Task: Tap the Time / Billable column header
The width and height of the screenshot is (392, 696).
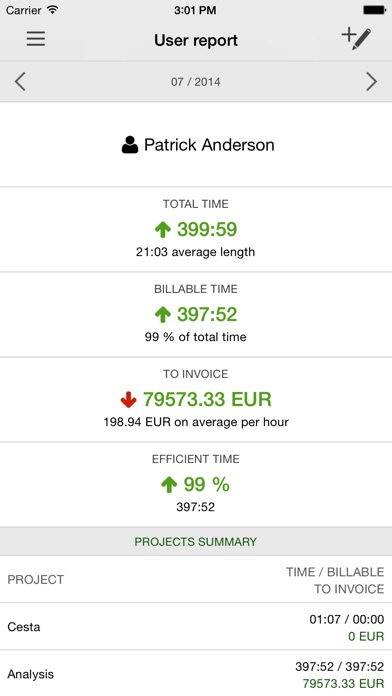Action: point(335,572)
